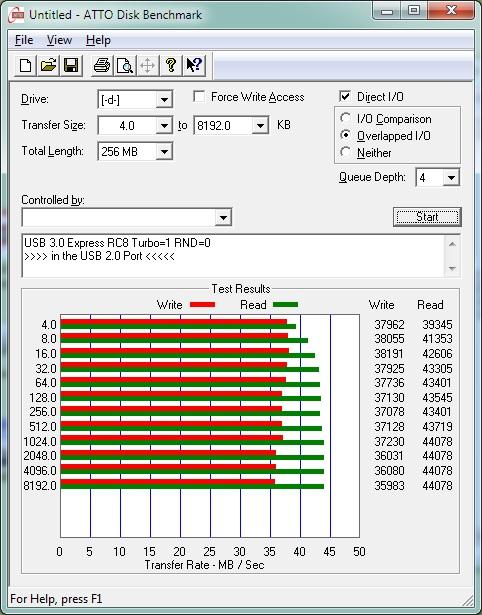Open the File menu

pyautogui.click(x=24, y=40)
